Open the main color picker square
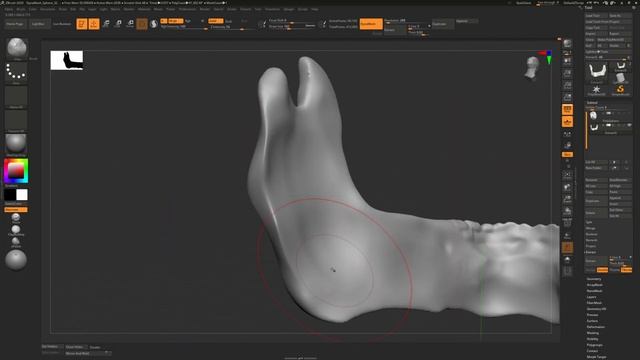This screenshot has width=640, height=360. (x=16, y=171)
